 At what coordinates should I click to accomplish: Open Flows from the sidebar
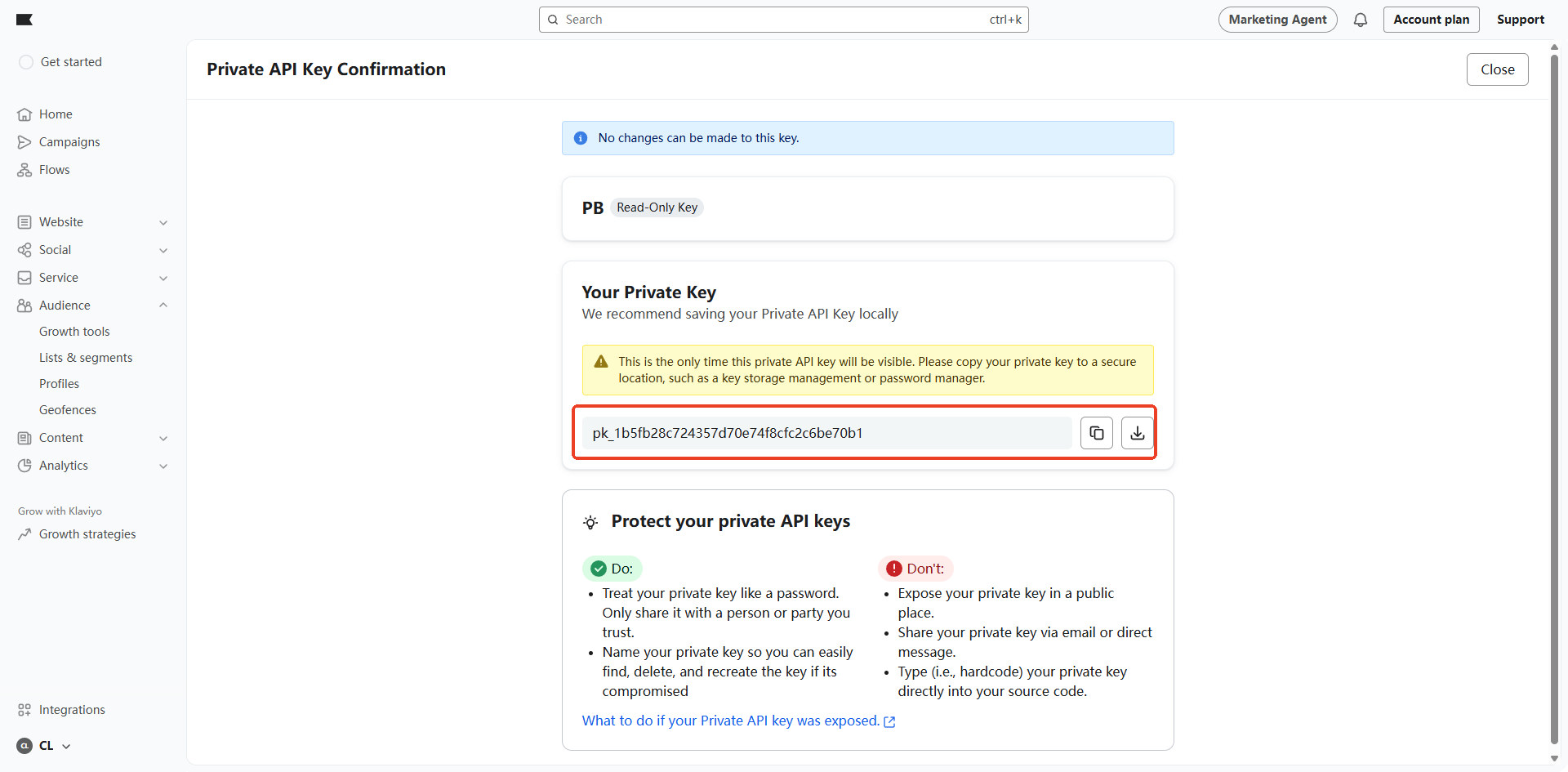[55, 170]
